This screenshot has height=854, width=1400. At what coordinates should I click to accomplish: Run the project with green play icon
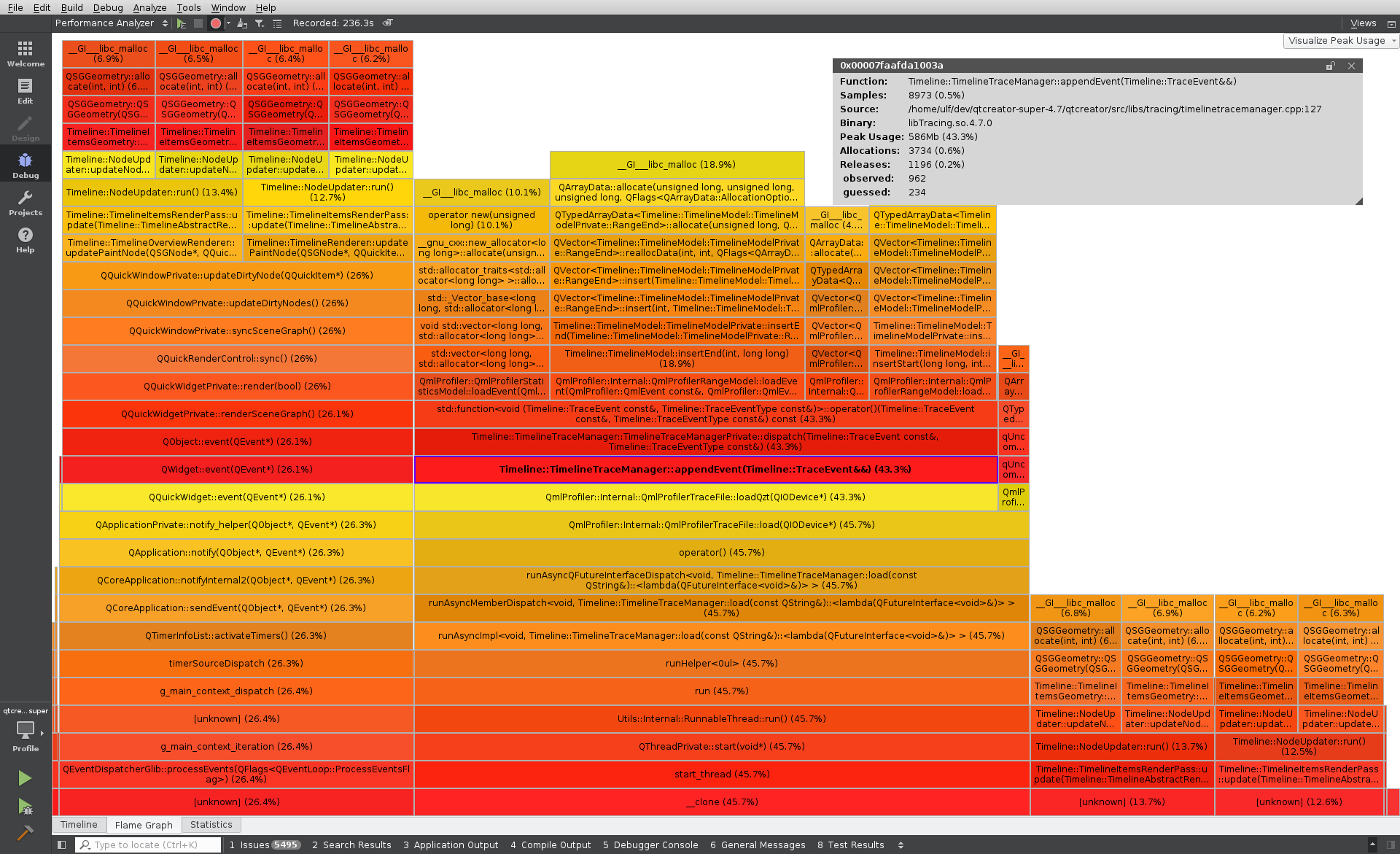pyautogui.click(x=25, y=777)
